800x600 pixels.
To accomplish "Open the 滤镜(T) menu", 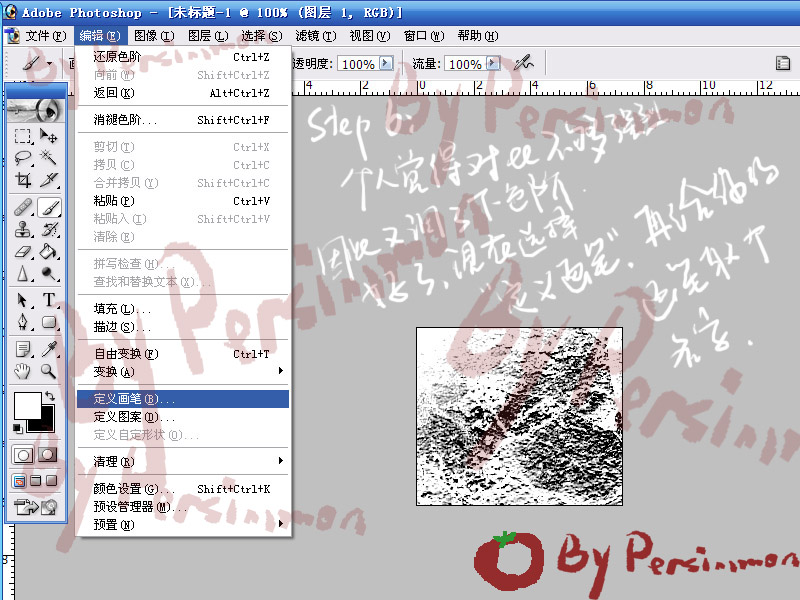I will coord(315,36).
